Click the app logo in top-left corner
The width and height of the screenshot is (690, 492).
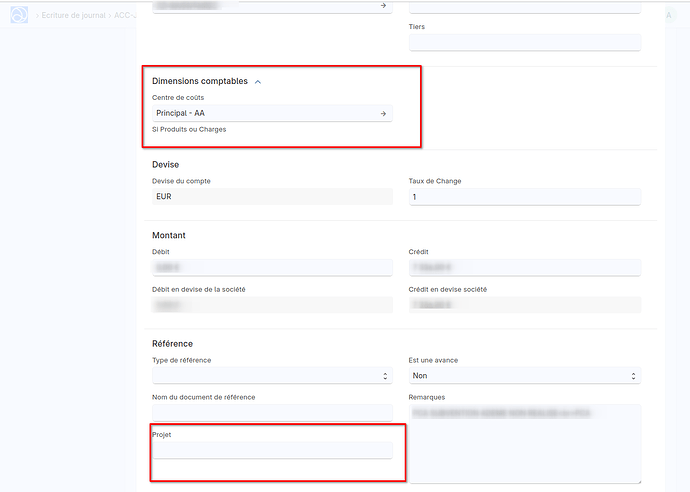point(20,15)
